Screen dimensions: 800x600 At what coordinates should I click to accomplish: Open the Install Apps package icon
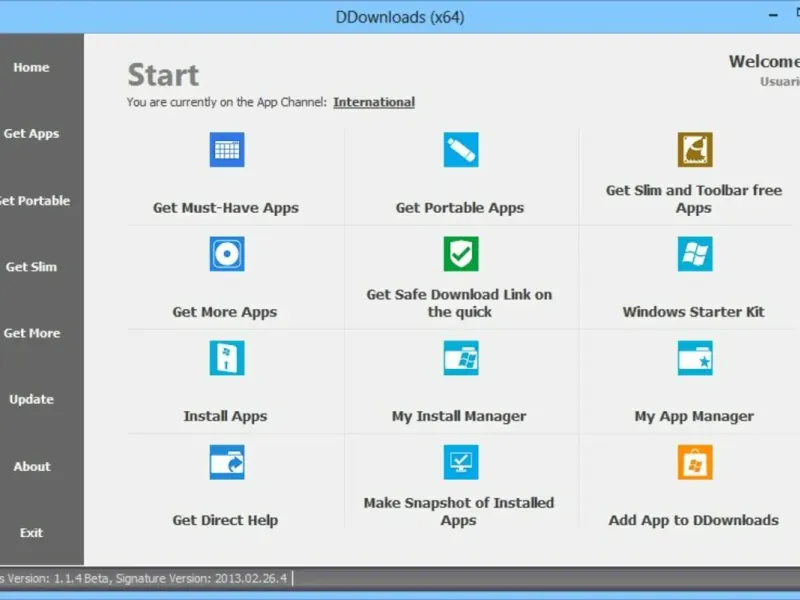(x=227, y=358)
